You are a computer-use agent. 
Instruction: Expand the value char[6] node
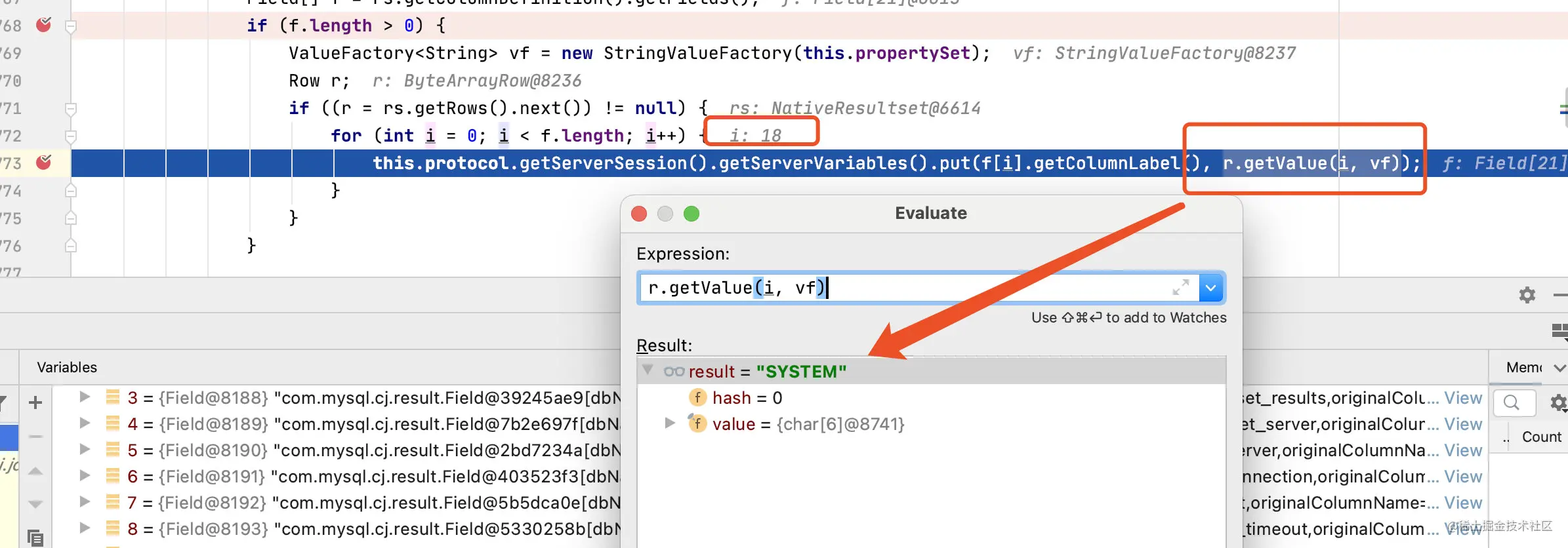click(670, 423)
